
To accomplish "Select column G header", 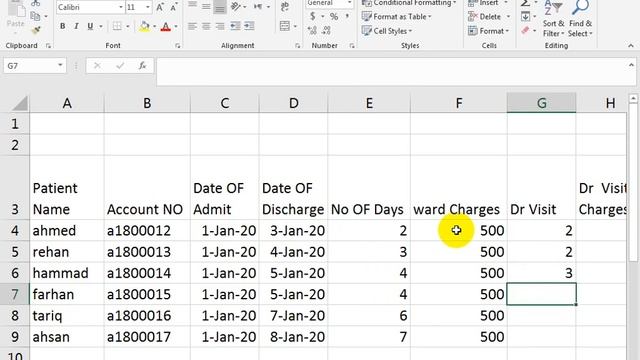I will pos(541,103).
